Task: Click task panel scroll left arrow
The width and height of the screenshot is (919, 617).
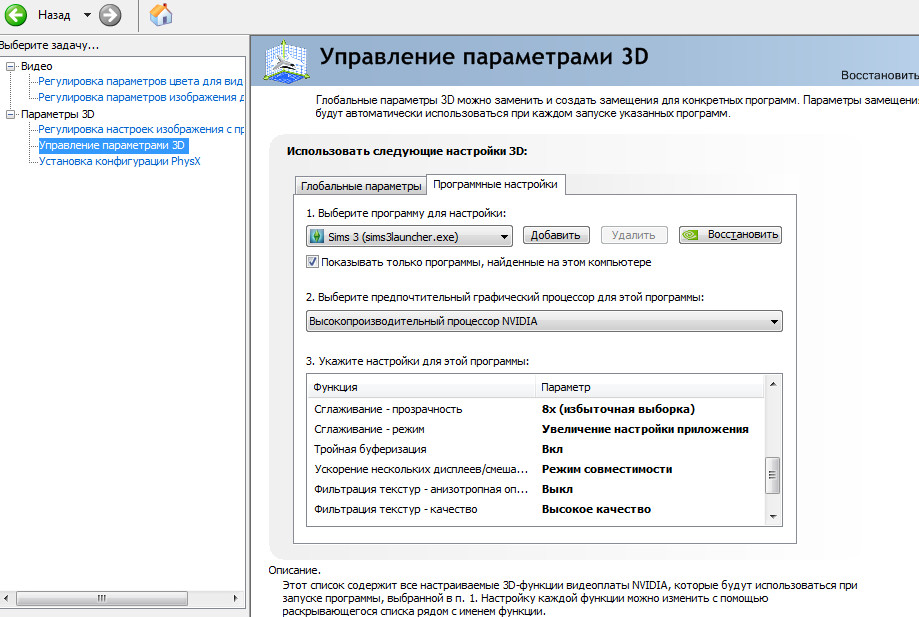Action: click(x=6, y=598)
